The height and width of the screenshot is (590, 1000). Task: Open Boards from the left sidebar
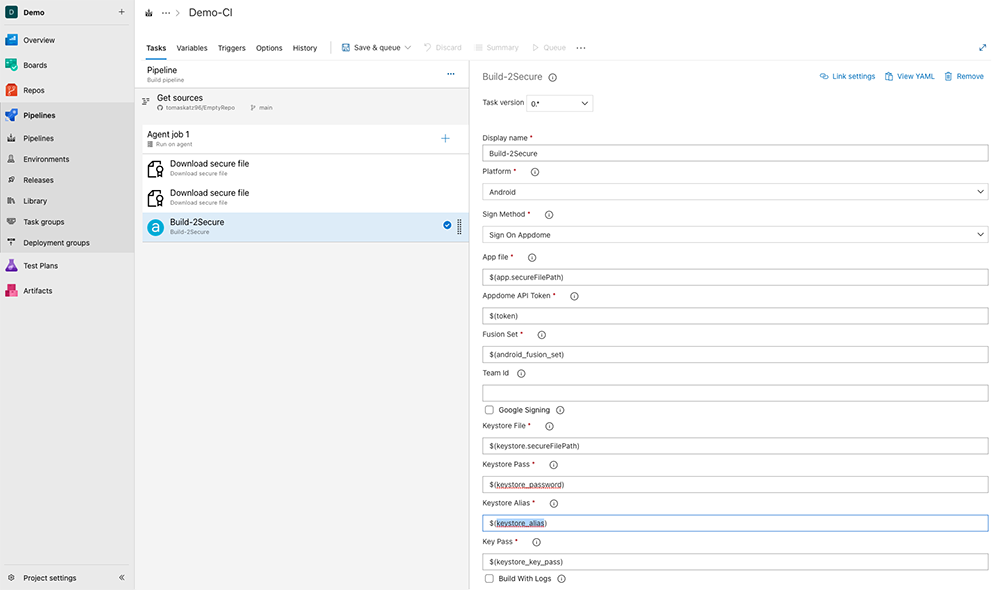tap(40, 67)
